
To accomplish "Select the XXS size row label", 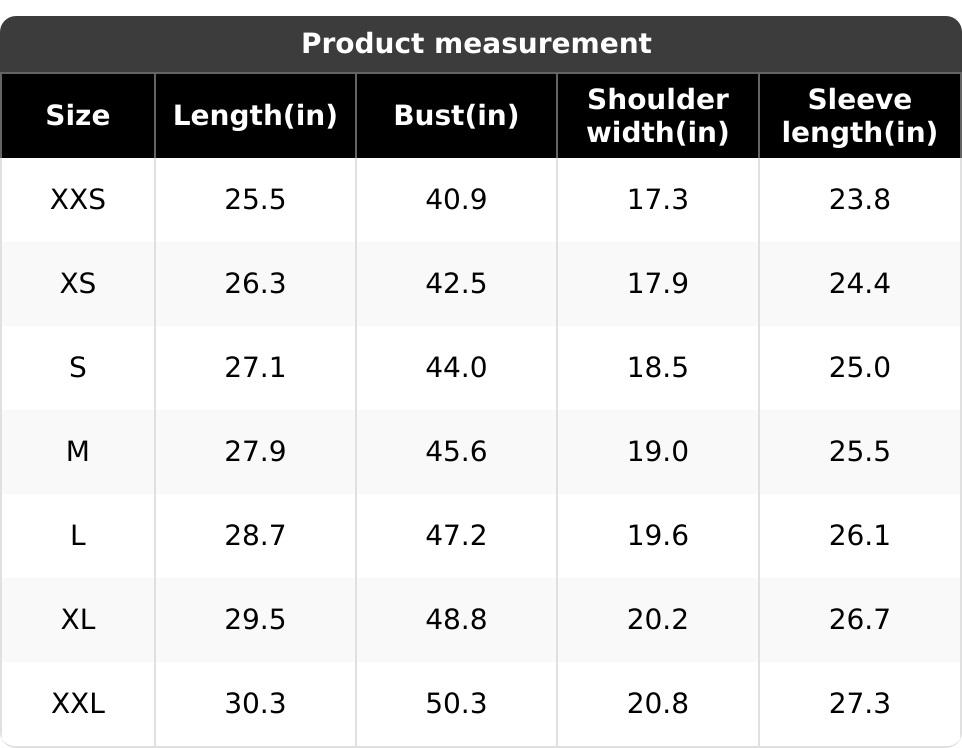I will point(78,199).
